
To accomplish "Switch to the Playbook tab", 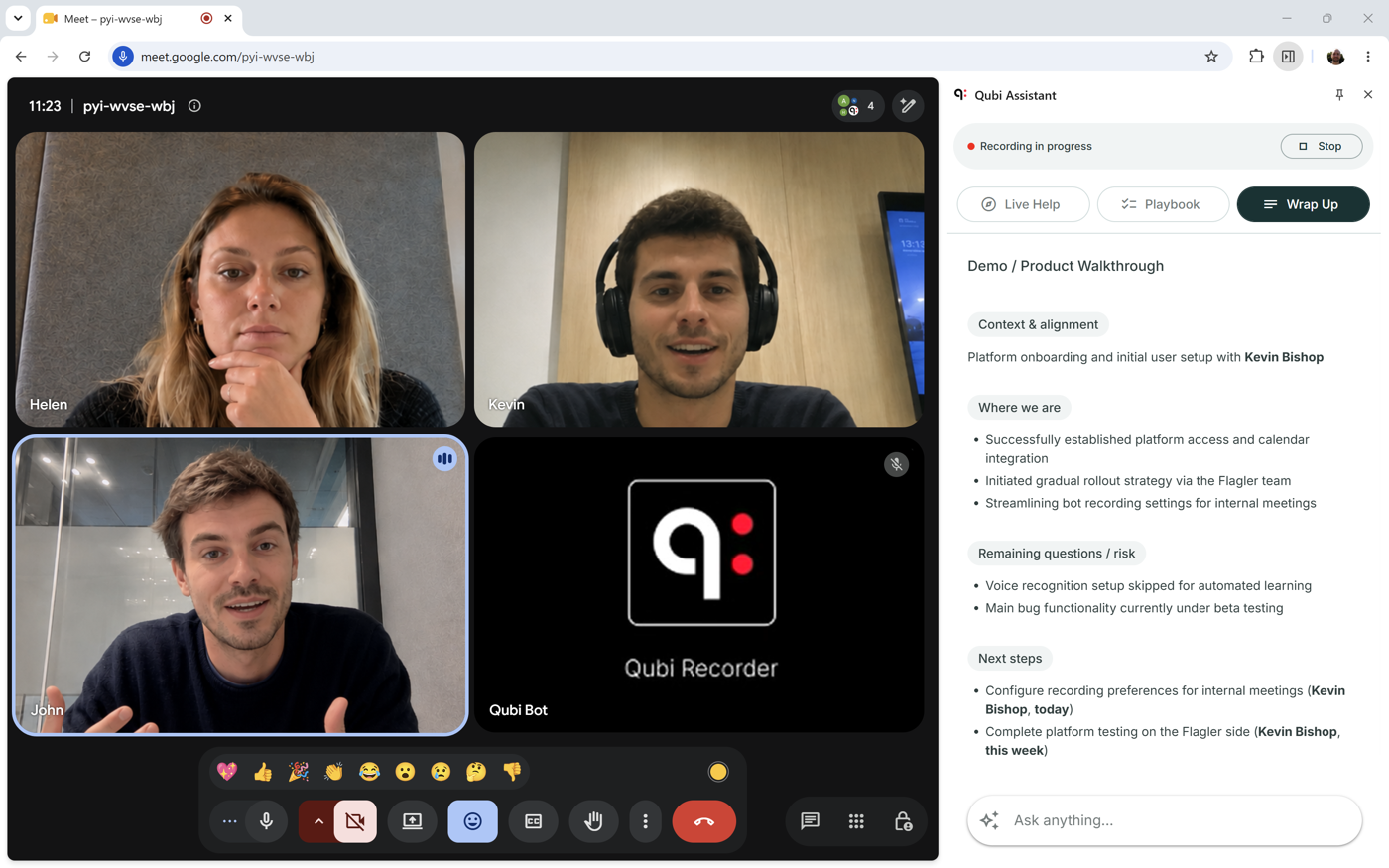I will tap(1163, 204).
